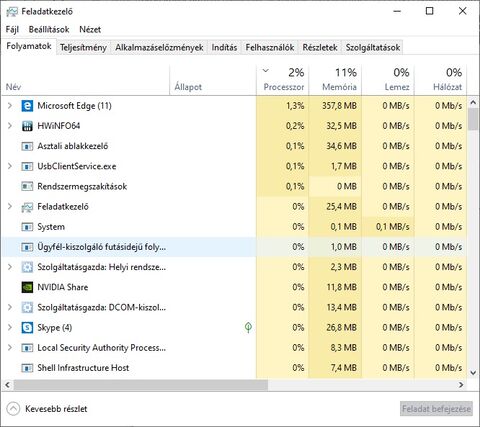Collapse view with Kevesebb részlet arrow
This screenshot has width=480, height=427.
pyautogui.click(x=13, y=409)
